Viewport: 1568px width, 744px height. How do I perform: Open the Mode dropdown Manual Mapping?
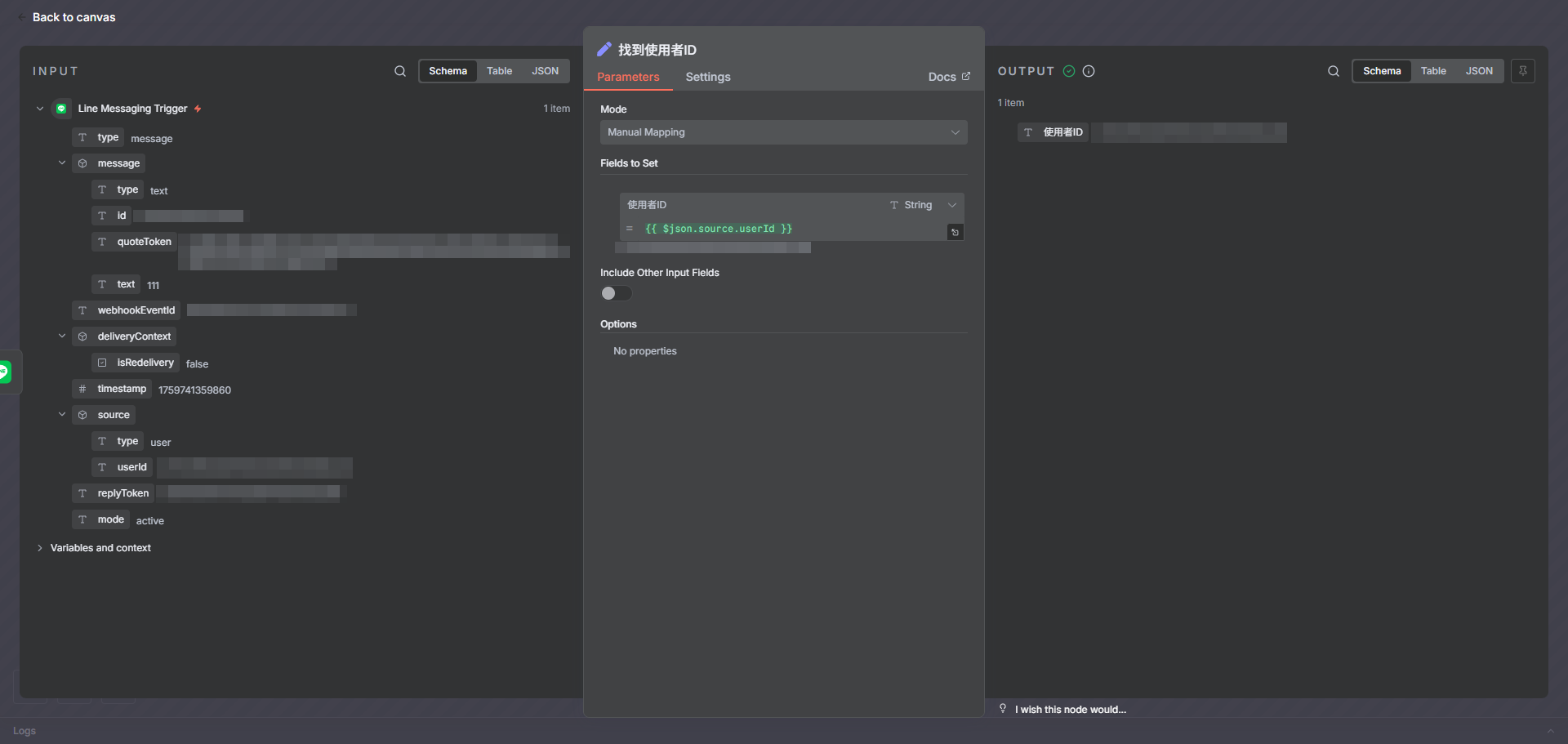point(783,132)
